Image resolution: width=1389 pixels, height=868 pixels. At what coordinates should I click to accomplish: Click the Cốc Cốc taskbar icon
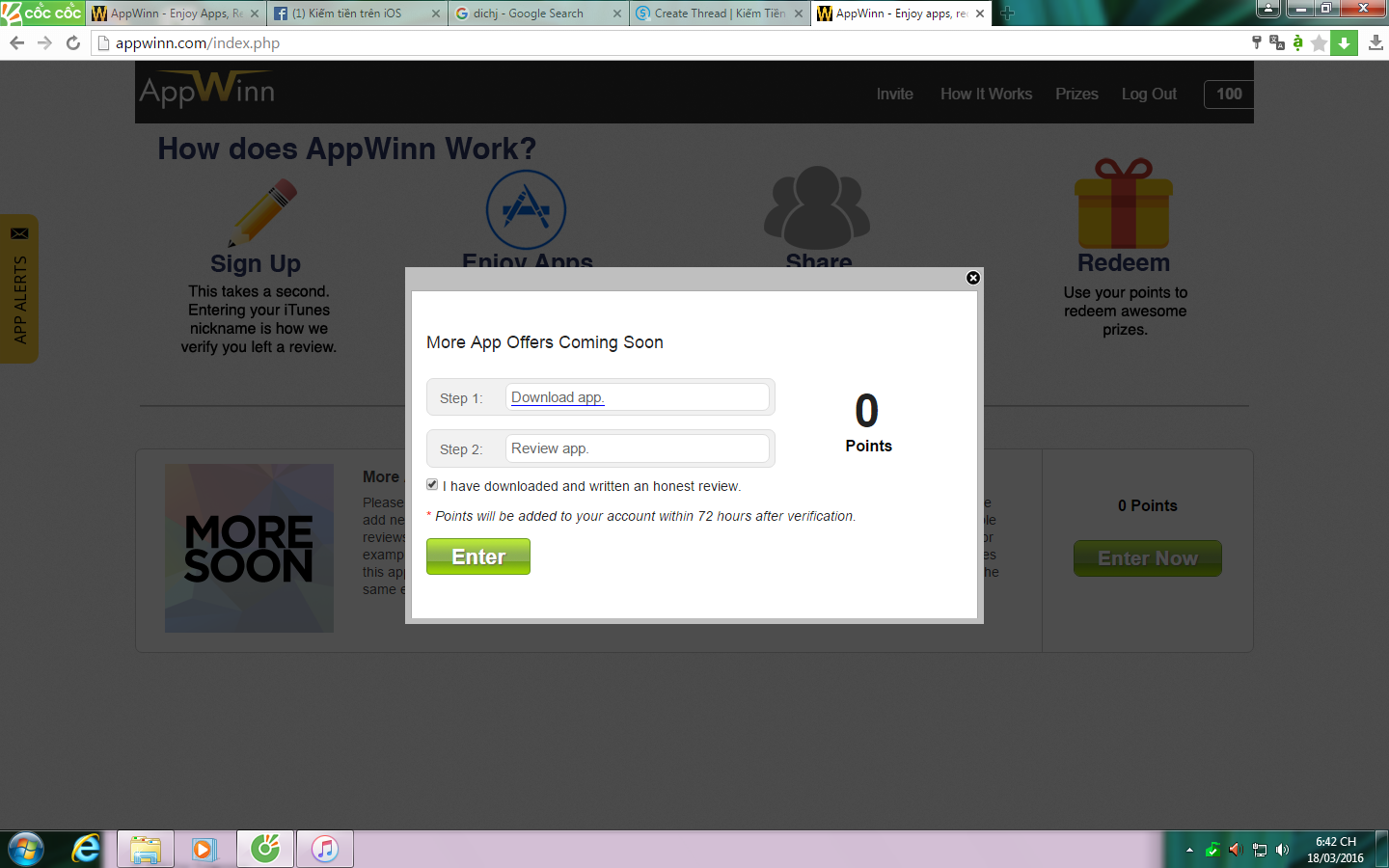point(265,849)
